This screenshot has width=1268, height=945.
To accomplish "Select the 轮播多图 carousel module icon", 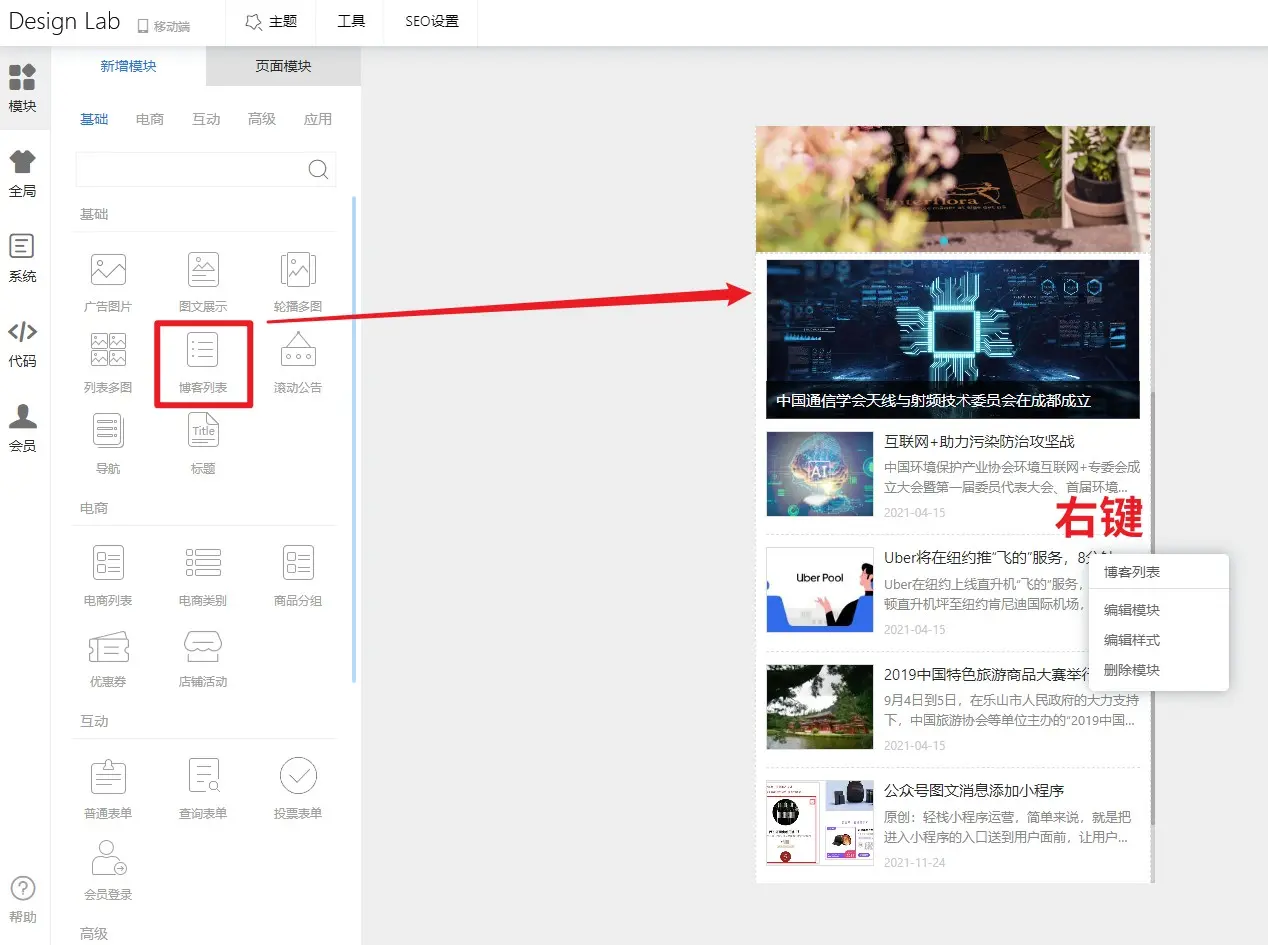I will (x=298, y=271).
